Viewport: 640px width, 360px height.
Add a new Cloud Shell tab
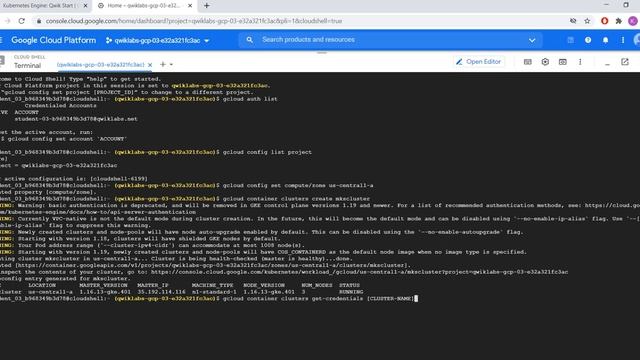click(x=162, y=64)
